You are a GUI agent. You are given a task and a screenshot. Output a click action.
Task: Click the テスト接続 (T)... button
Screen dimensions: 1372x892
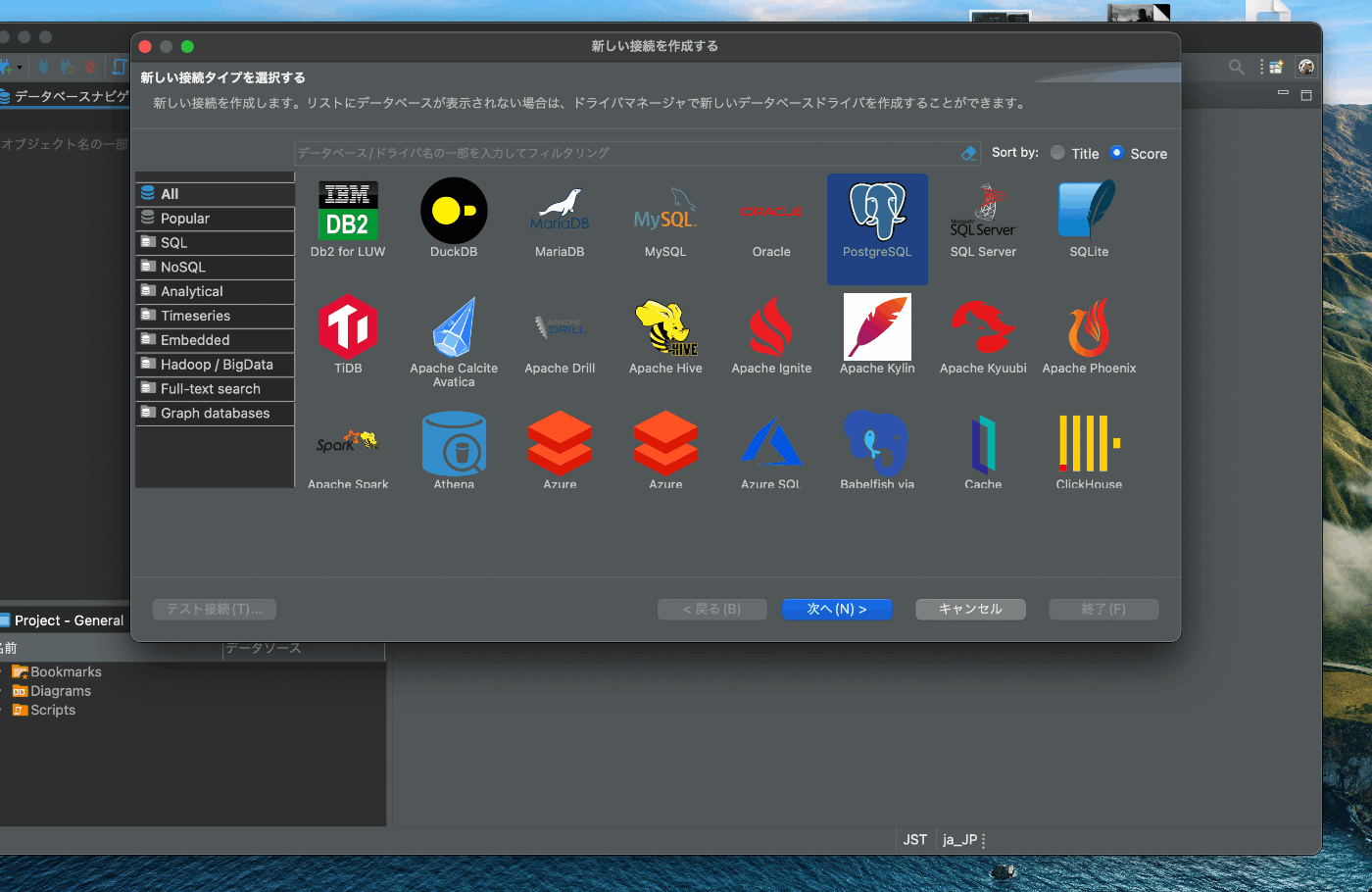214,609
